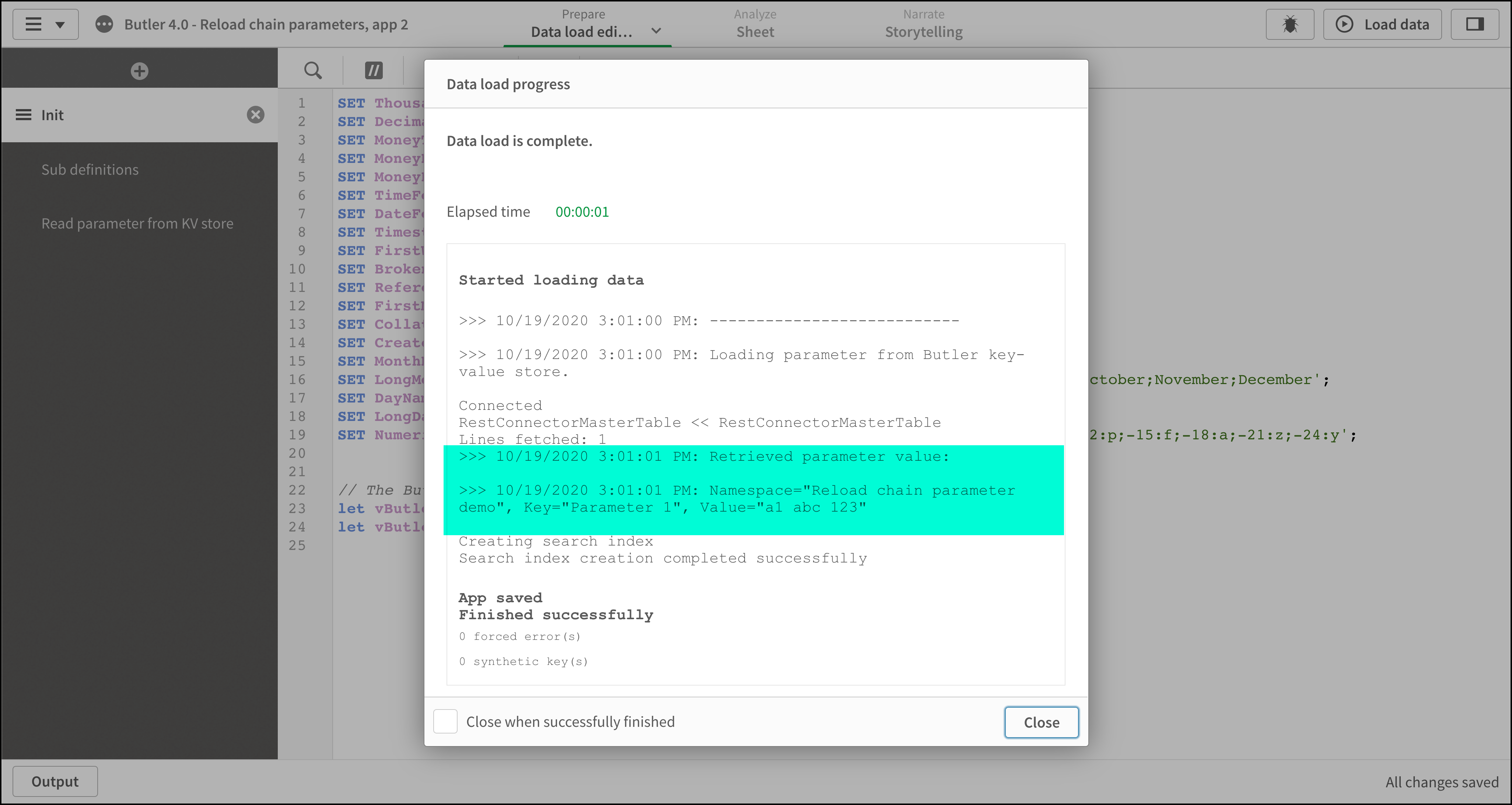Delete the Init section with X icon
The image size is (1512, 805).
tap(255, 115)
